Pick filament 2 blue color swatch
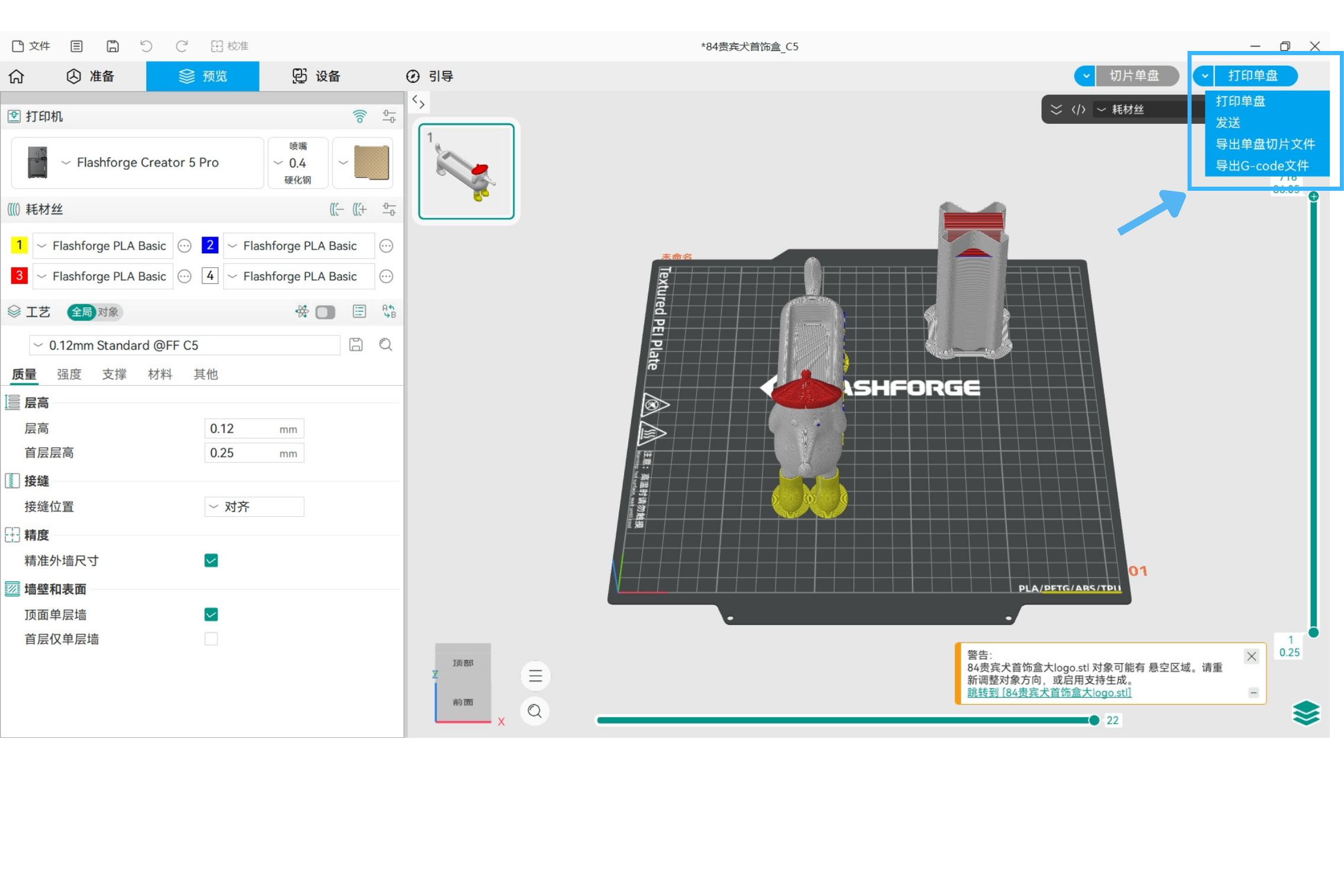This screenshot has height=896, width=1344. pyautogui.click(x=210, y=245)
